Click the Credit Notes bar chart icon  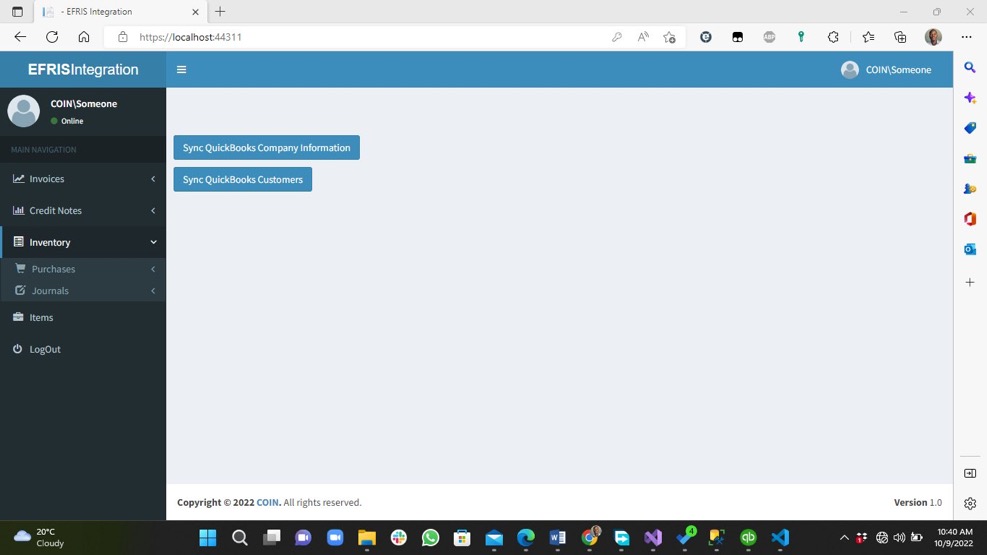click(18, 210)
